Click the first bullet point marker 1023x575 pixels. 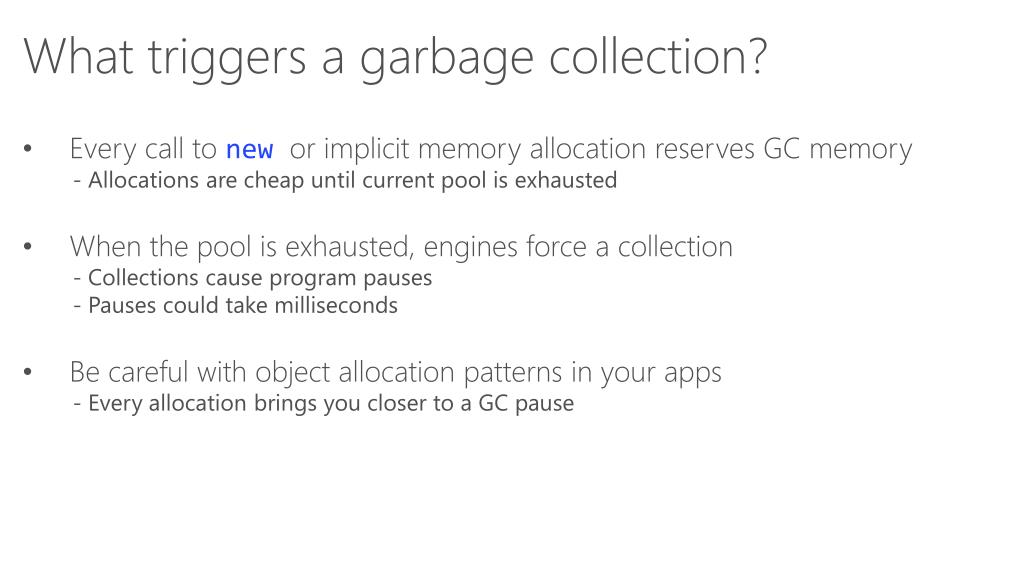(27, 149)
